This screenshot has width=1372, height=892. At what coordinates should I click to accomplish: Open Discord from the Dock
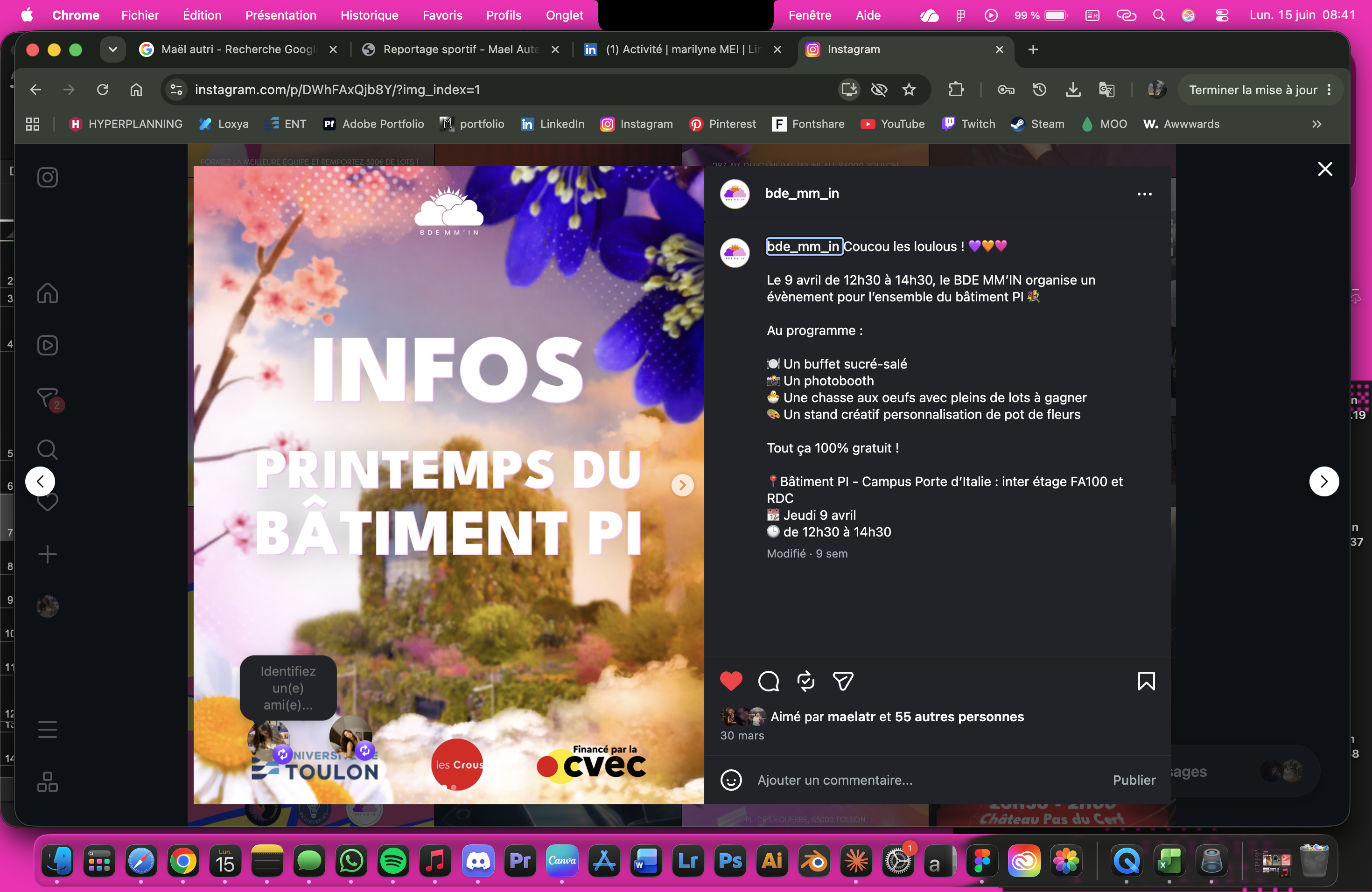477,862
